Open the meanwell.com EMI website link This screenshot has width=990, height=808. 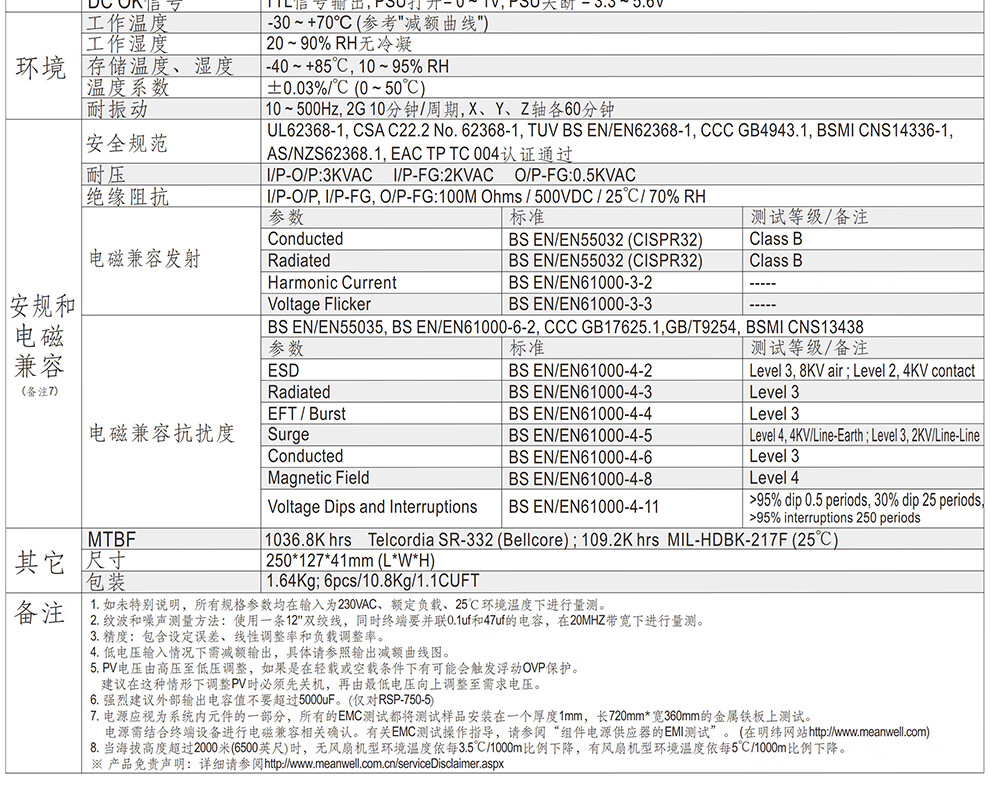868,732
